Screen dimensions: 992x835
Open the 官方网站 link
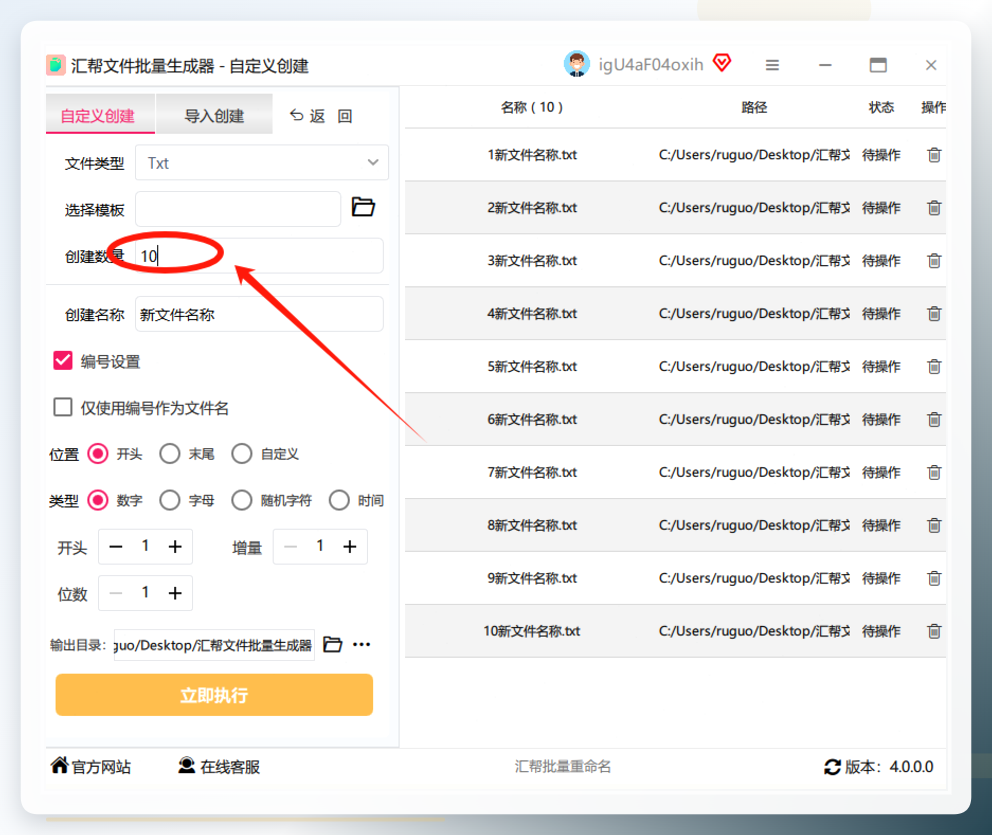(91, 767)
